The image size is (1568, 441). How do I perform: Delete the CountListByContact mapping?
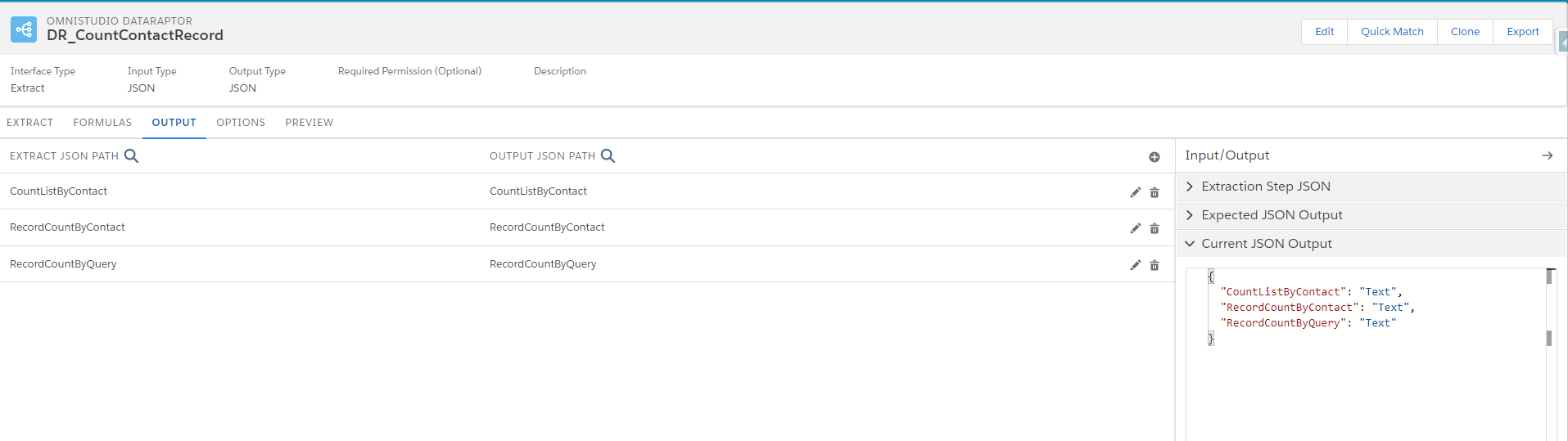click(1155, 192)
